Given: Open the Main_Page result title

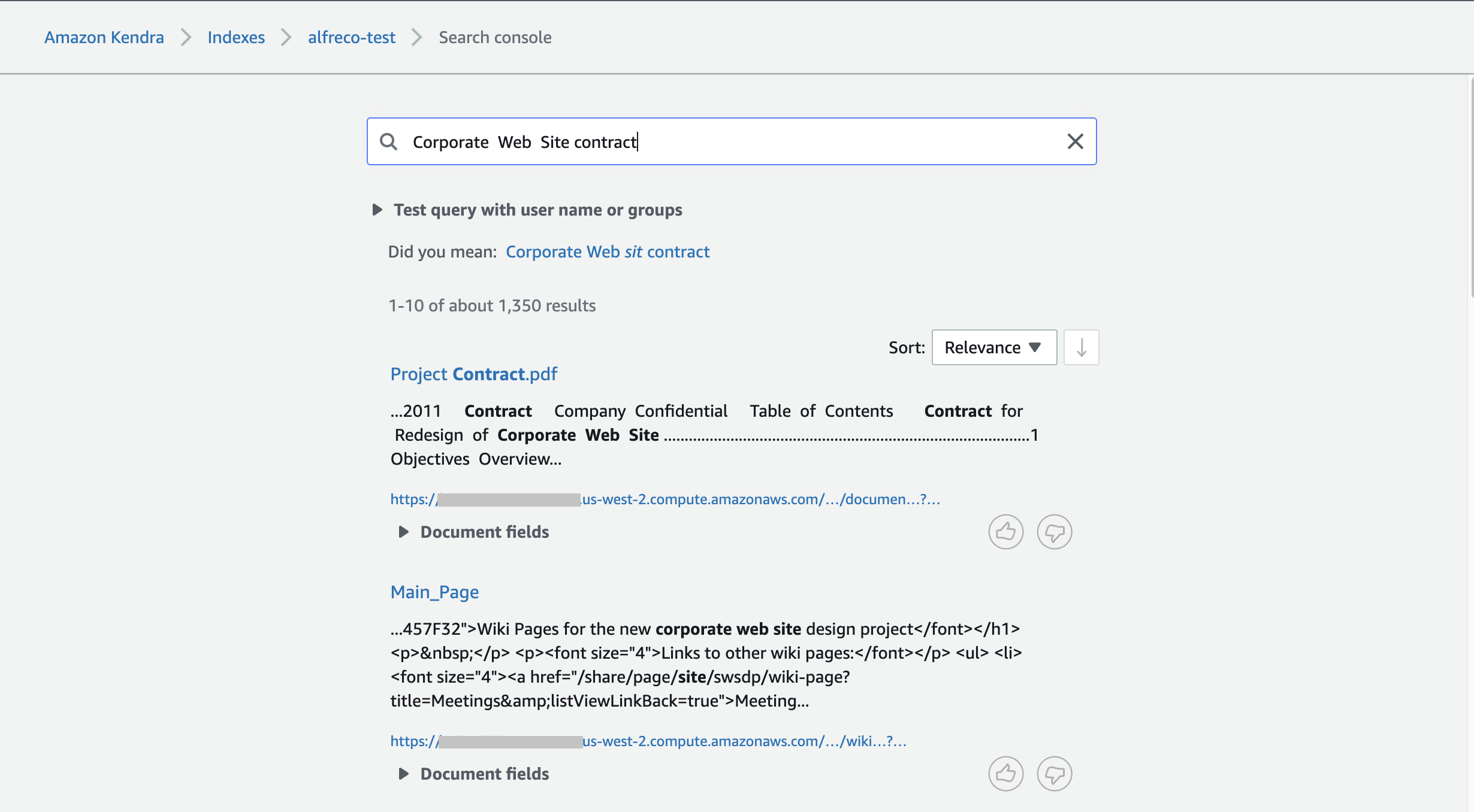Looking at the screenshot, I should [x=434, y=592].
